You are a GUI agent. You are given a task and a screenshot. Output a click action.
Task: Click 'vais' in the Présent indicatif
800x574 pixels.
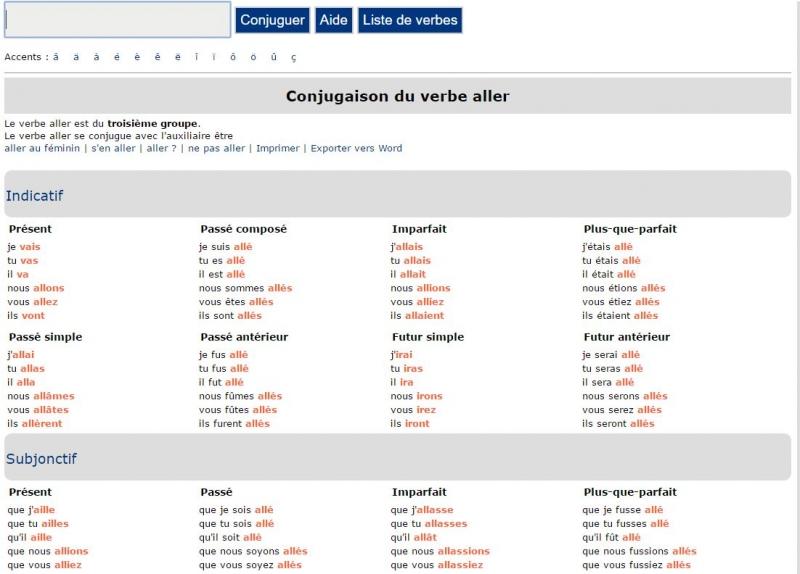click(x=30, y=247)
